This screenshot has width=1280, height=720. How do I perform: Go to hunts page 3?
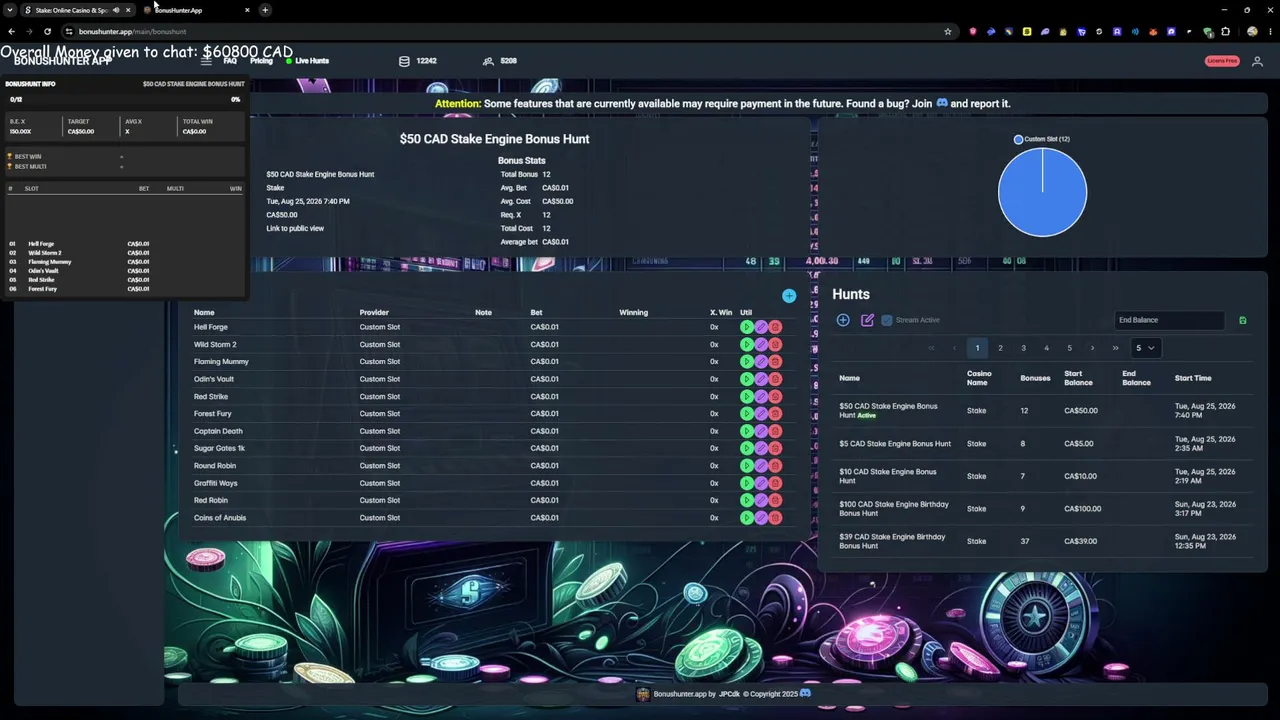(1023, 348)
